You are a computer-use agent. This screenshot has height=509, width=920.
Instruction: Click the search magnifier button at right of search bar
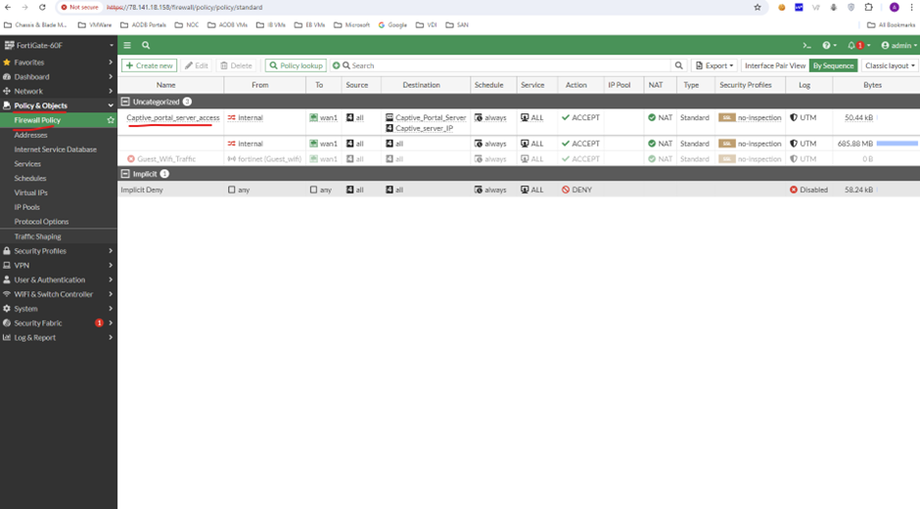(678, 66)
